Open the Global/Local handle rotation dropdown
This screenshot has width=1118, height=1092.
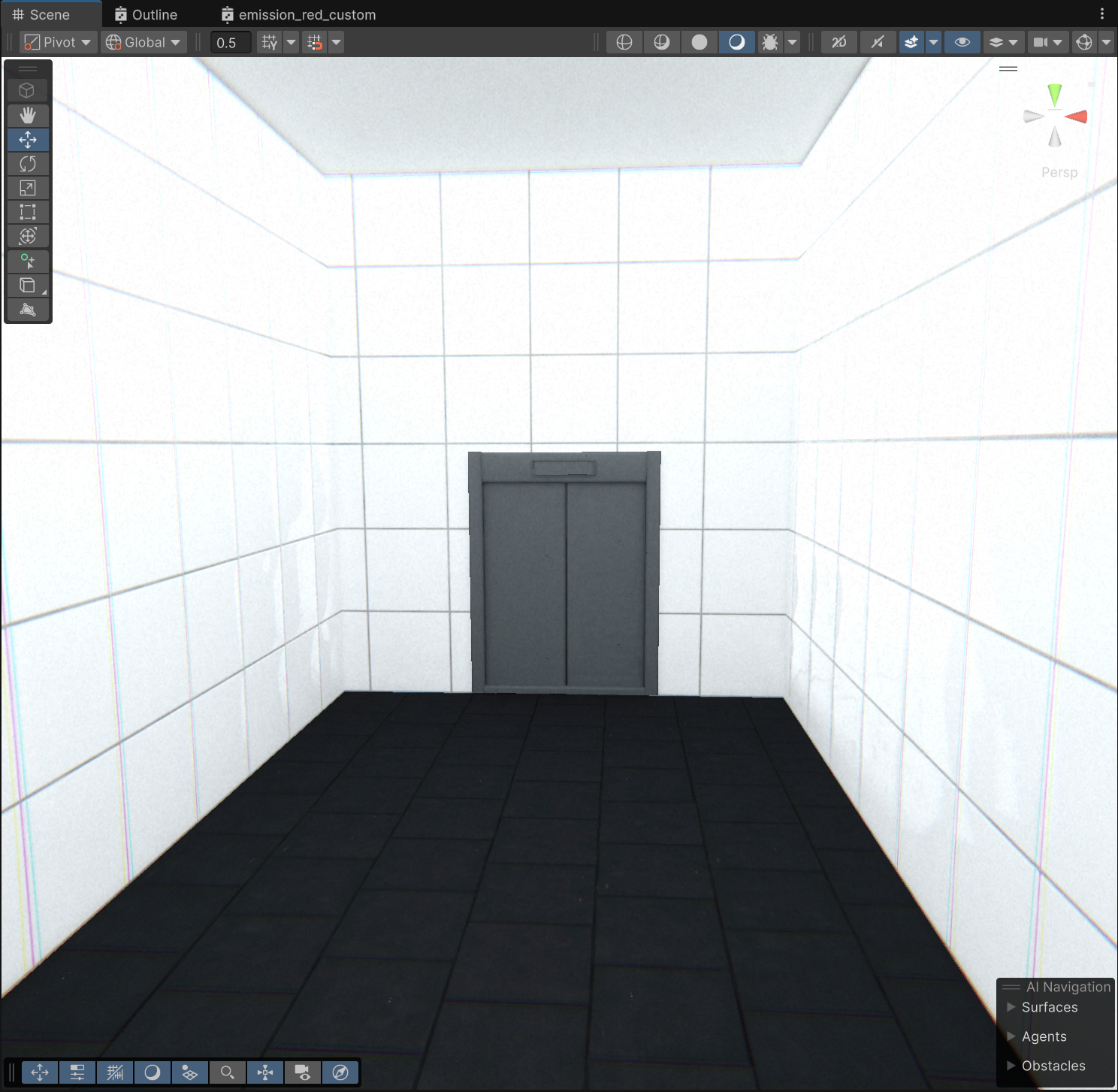(144, 42)
